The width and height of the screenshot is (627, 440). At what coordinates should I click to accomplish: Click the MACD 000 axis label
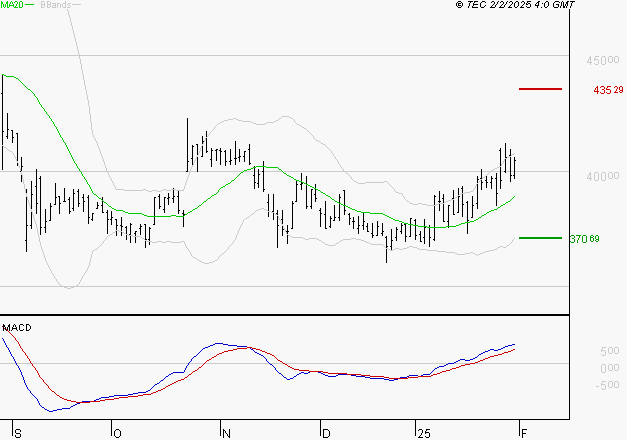pos(610,368)
